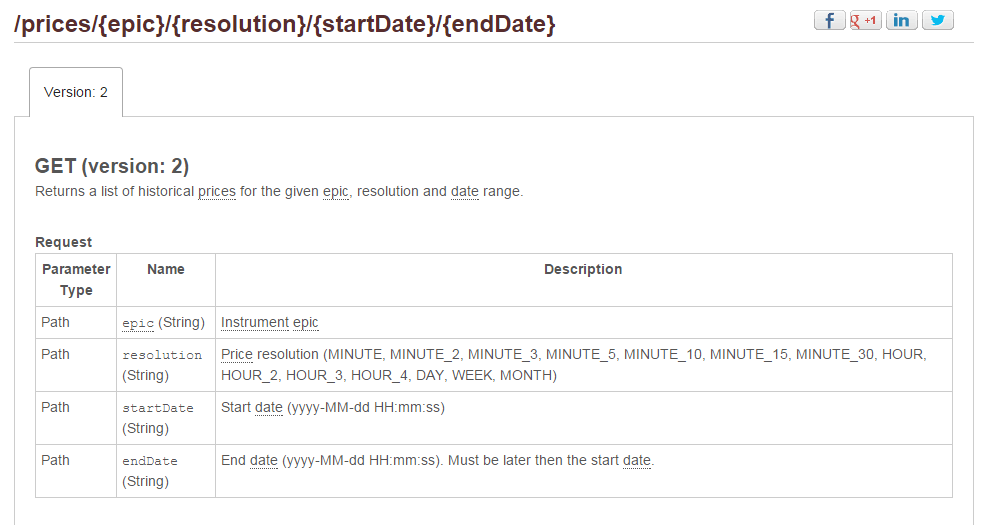Click 'date' right after the word 'End'
The width and height of the screenshot is (982, 525).
click(x=264, y=461)
